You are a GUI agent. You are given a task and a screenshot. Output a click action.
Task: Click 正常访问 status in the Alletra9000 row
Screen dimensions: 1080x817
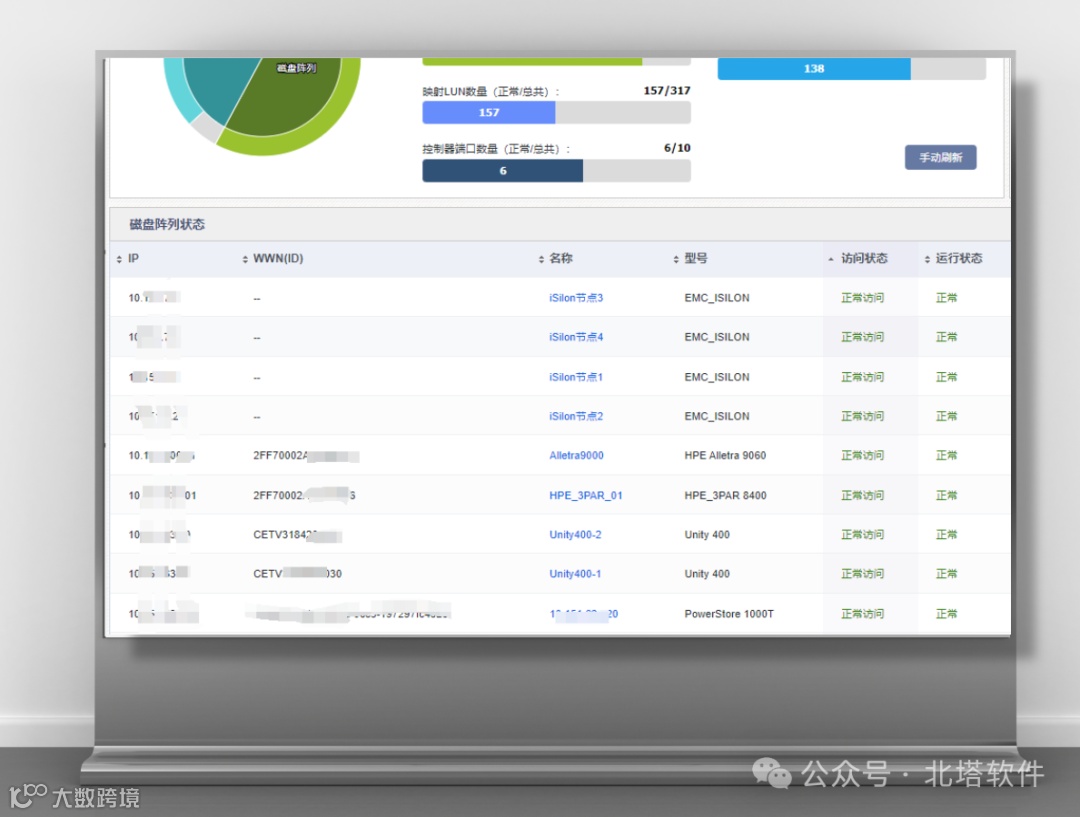862,455
